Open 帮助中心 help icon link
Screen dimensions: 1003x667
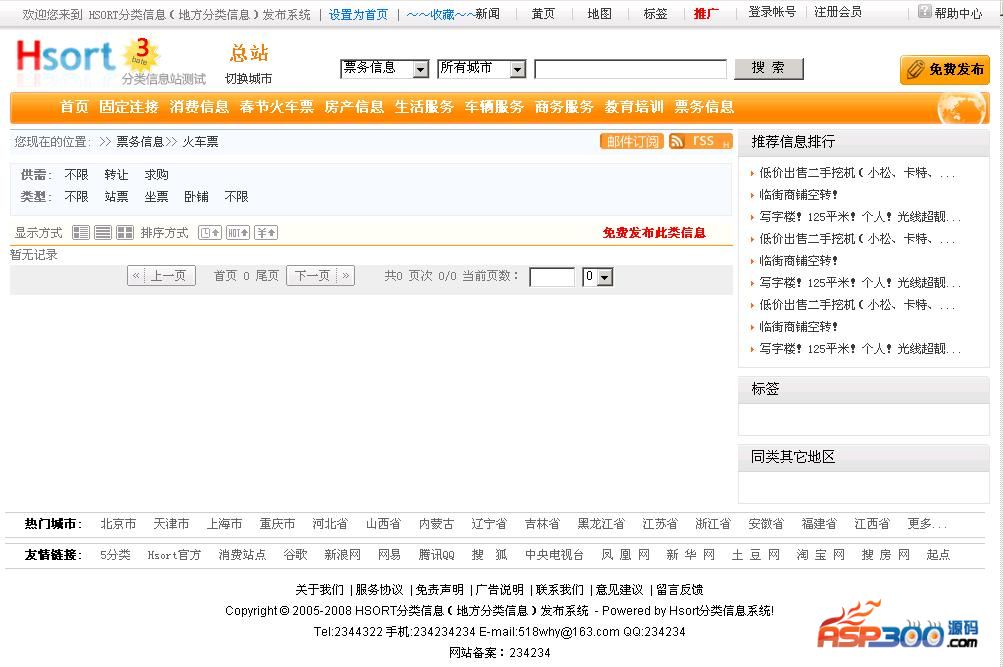(950, 12)
